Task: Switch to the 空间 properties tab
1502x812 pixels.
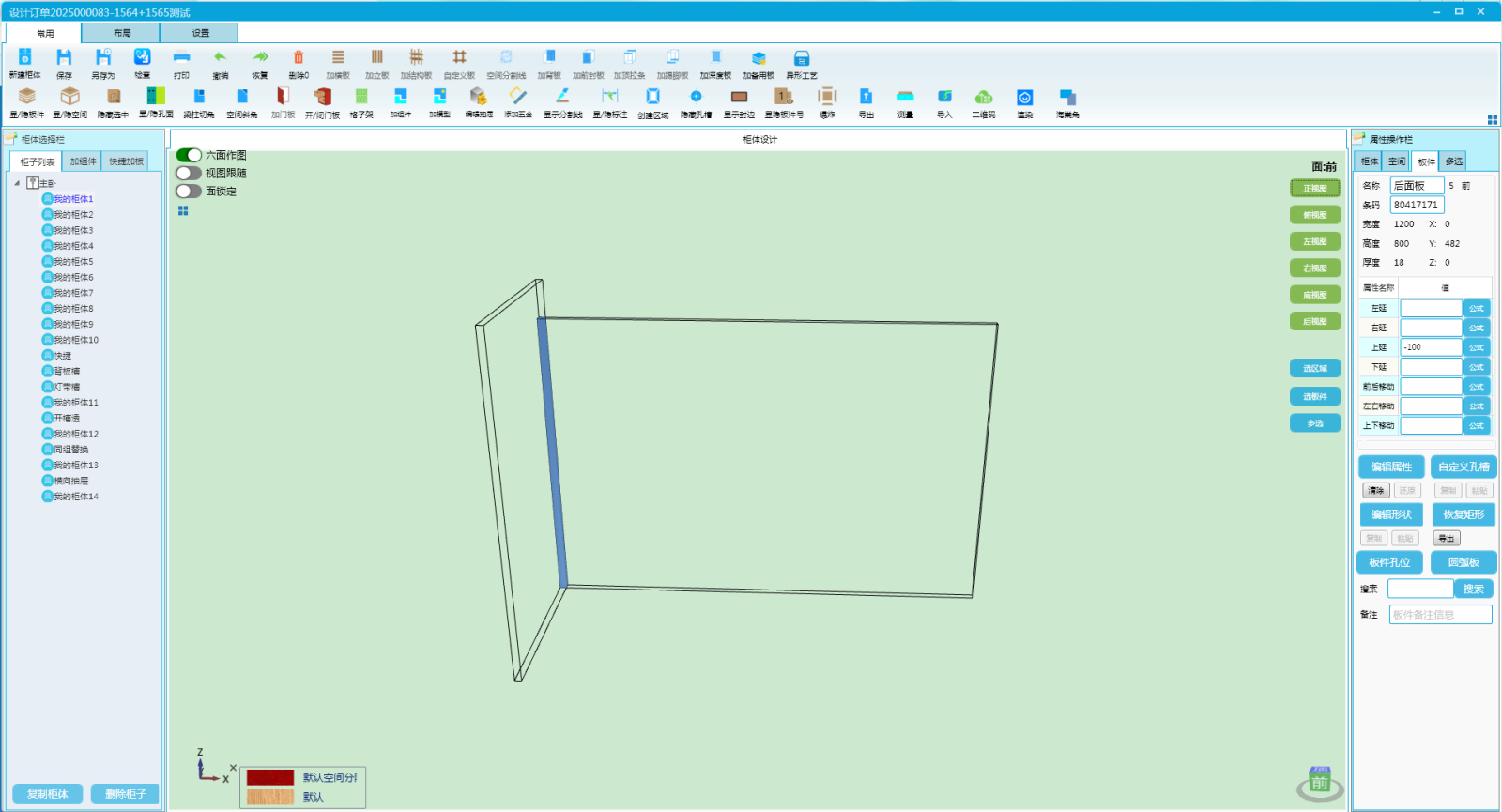Action: [1397, 161]
